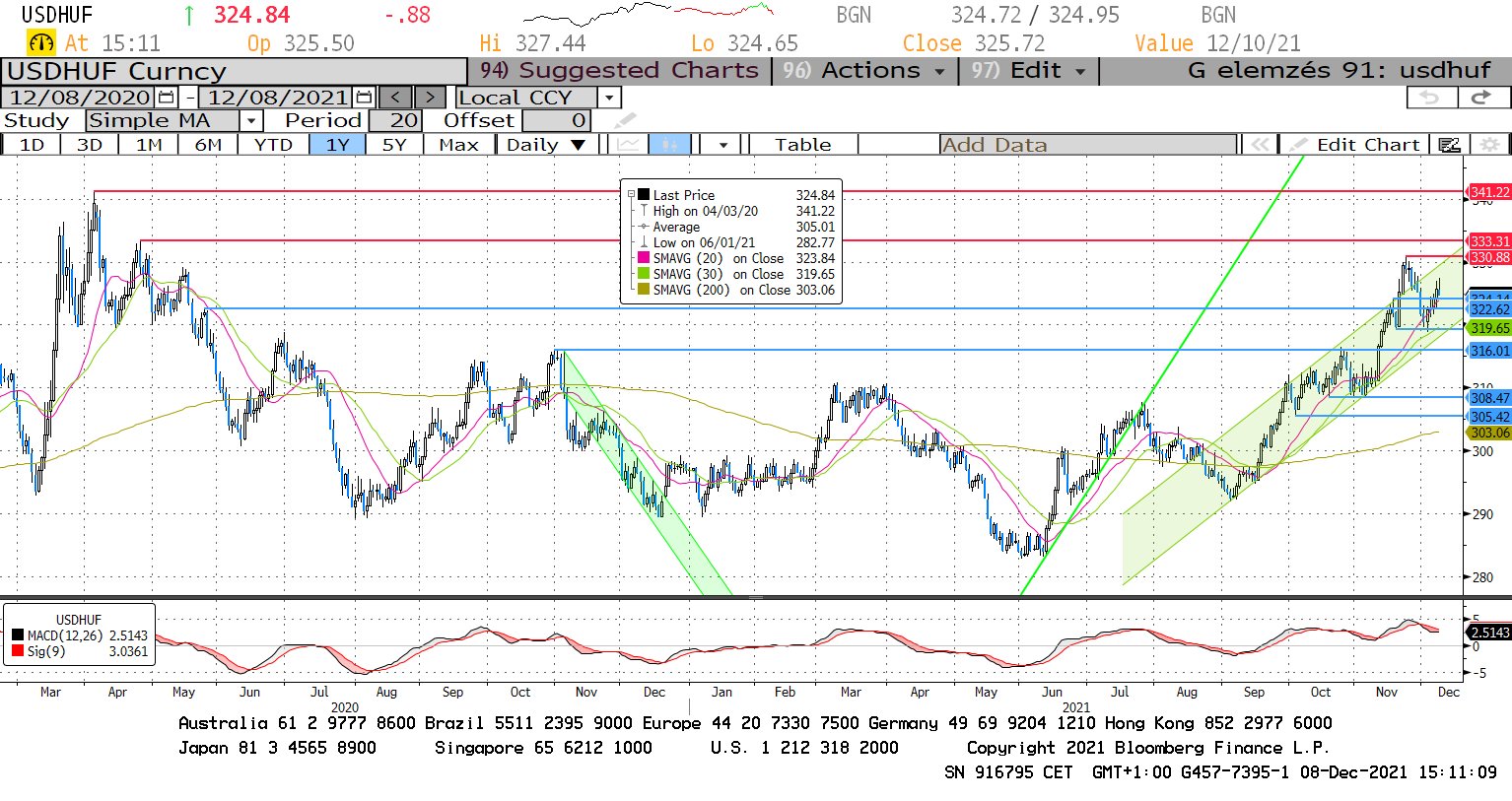The image size is (1512, 801).
Task: Expand the chart type dropdown arrow
Action: (723, 145)
